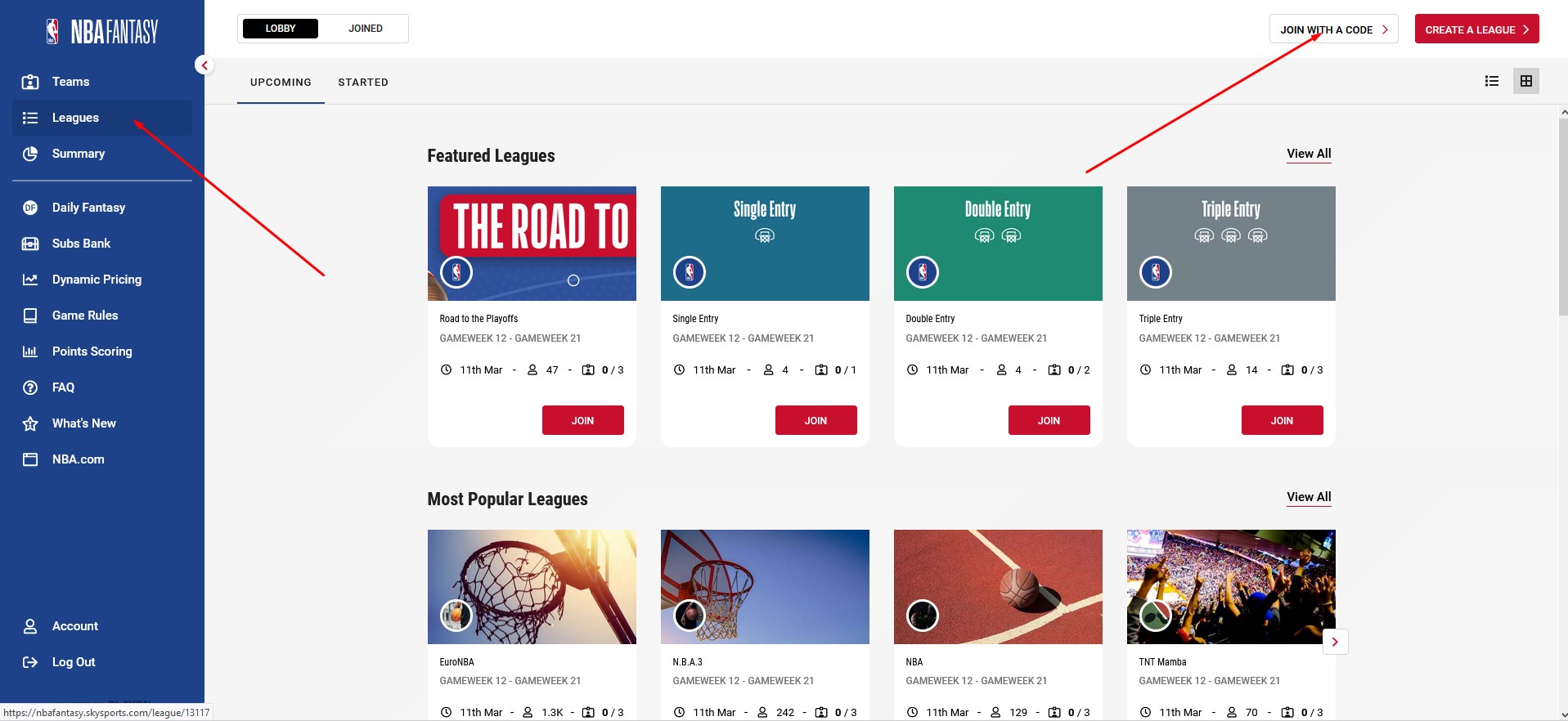The width and height of the screenshot is (1568, 721).
Task: Click the Game Rules book icon
Action: tap(30, 316)
